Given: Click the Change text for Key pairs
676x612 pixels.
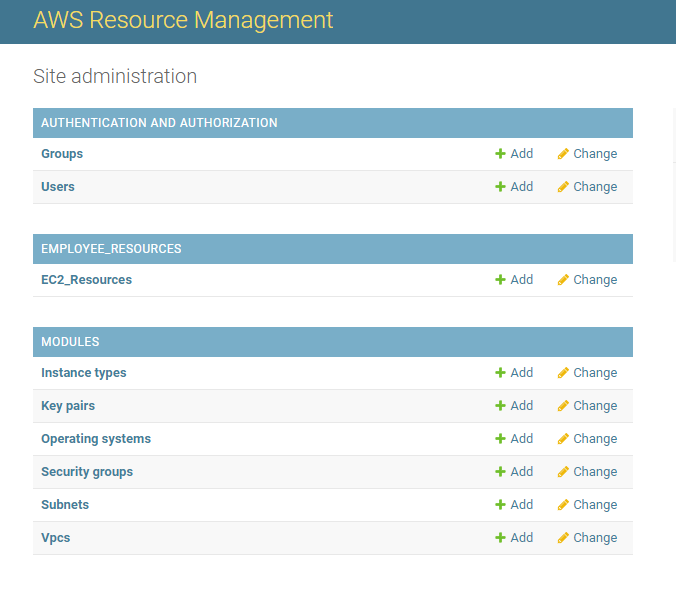Looking at the screenshot, I should tap(595, 406).
